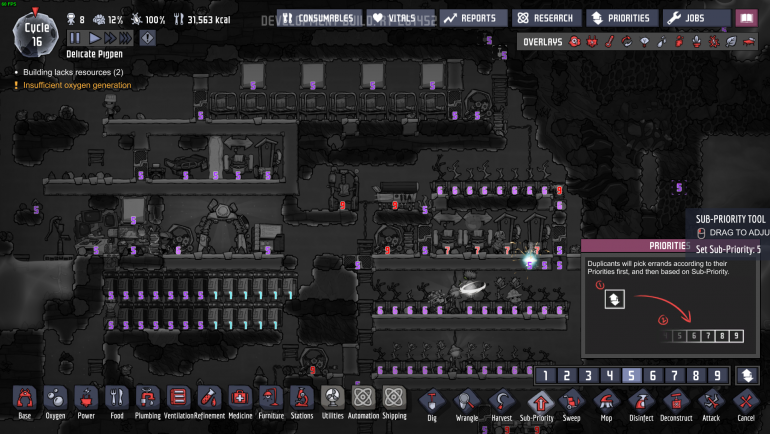This screenshot has height=434, width=770.
Task: Set game to double fast-forward speed
Action: (x=110, y=38)
